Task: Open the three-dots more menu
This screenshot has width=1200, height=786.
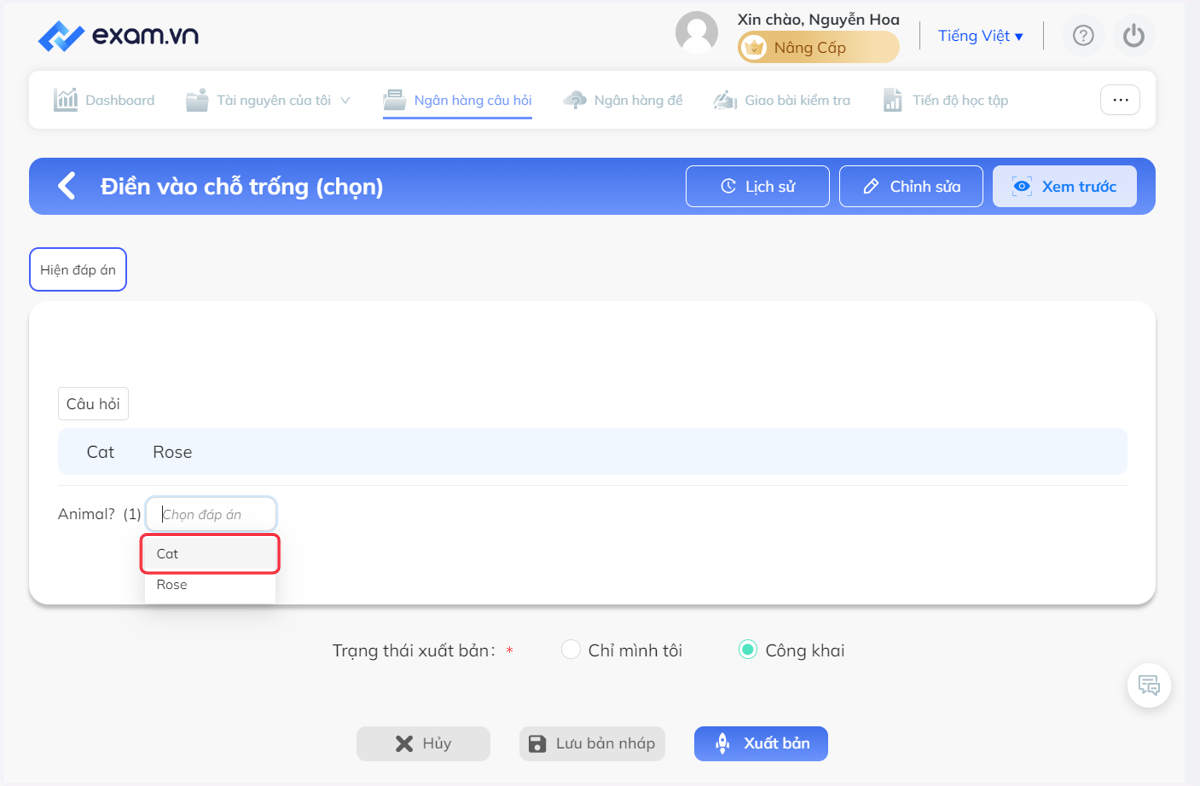Action: 1120,100
